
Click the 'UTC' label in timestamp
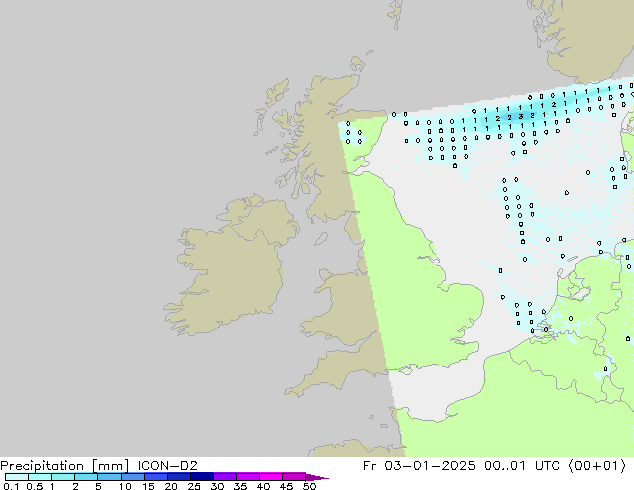pyautogui.click(x=547, y=466)
